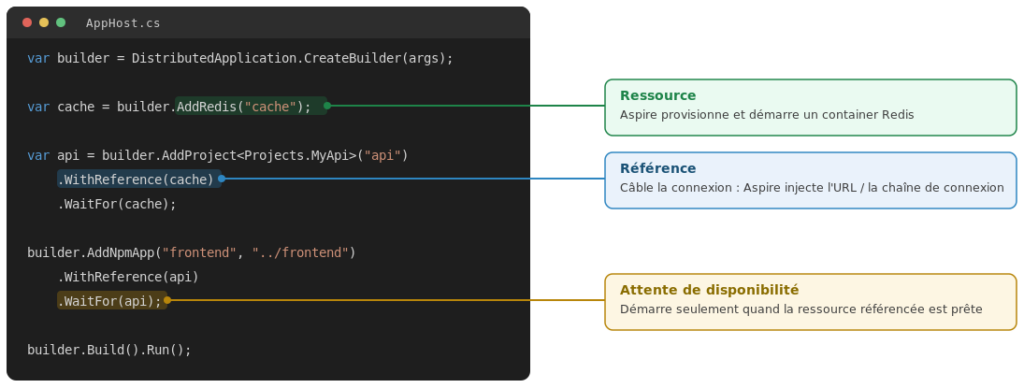Screen dimensions: 1024x388
Task: Click the highlighted .WaitFor(api); call
Action: click(112, 300)
